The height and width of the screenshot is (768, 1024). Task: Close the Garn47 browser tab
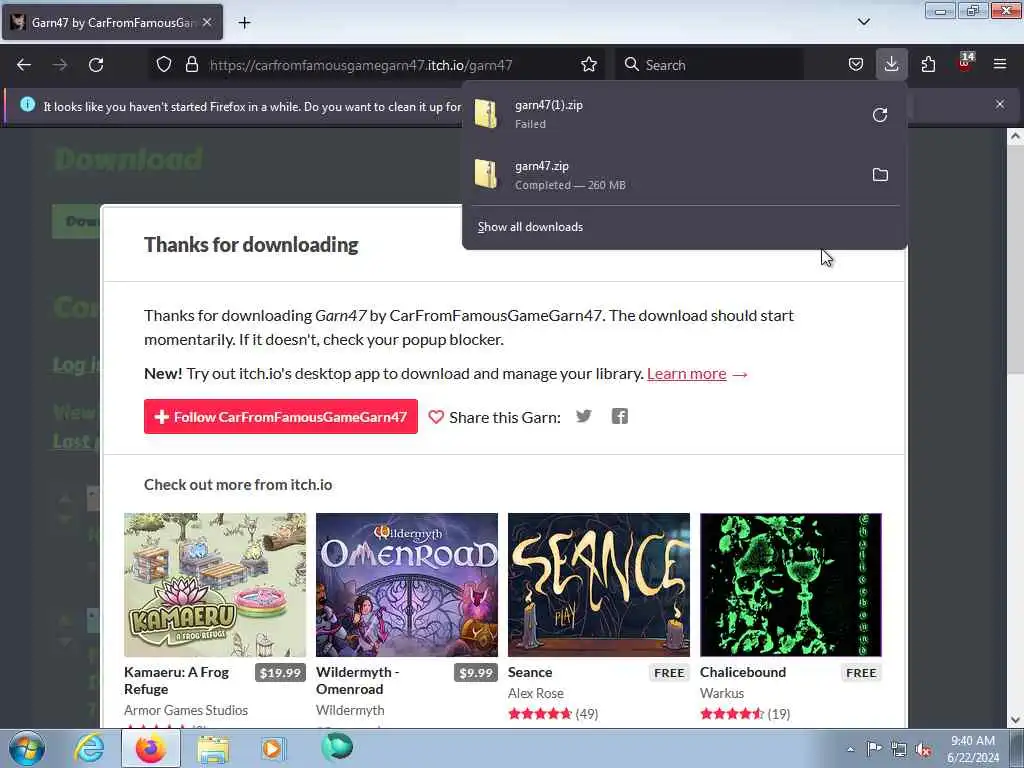[x=207, y=22]
